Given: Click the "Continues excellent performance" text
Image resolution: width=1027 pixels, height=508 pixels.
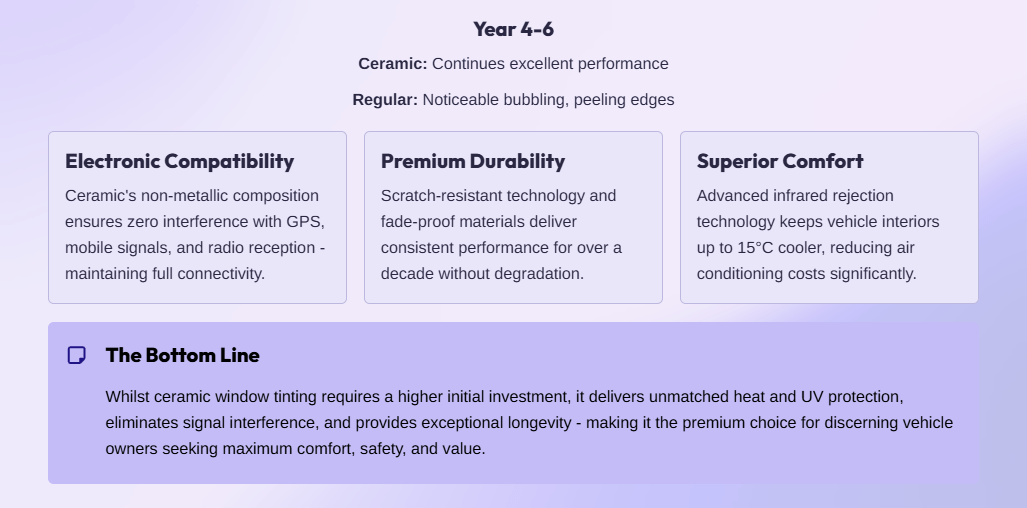Looking at the screenshot, I should coord(550,64).
